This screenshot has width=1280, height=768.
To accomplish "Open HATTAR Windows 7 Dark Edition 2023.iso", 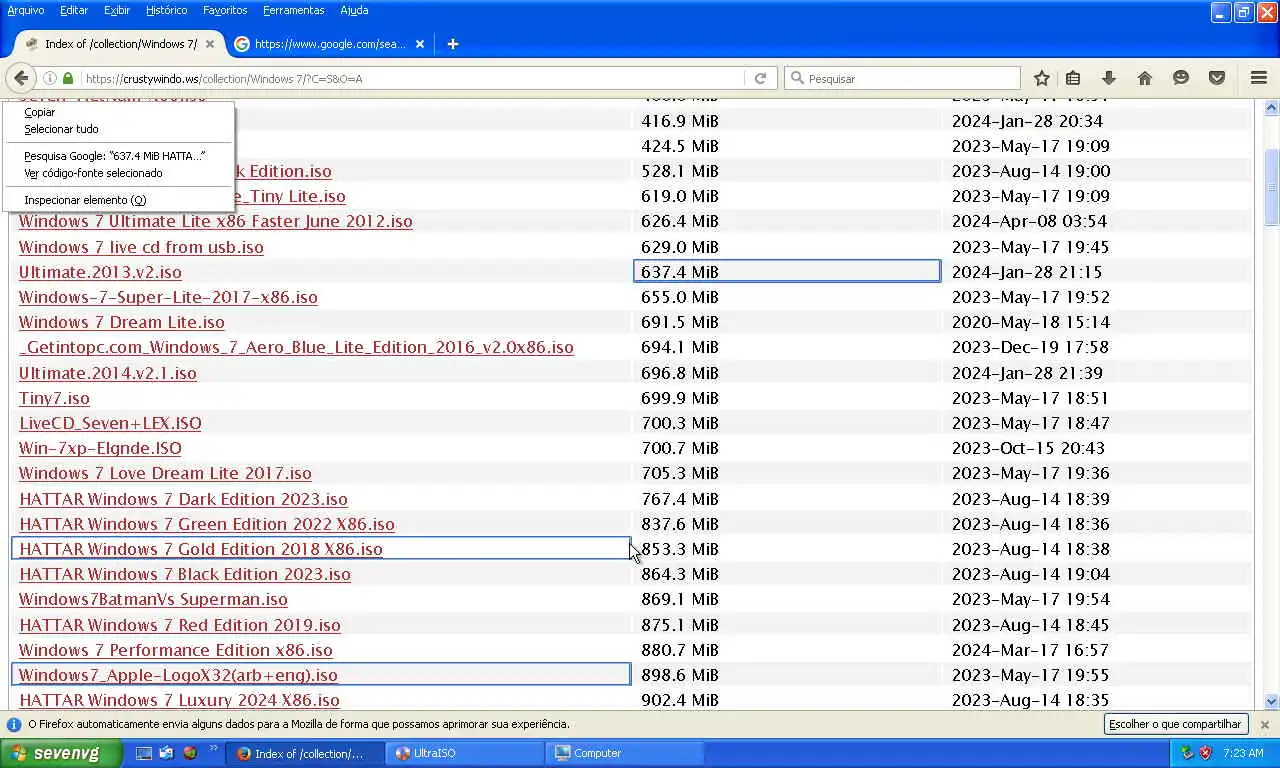I will click(183, 499).
